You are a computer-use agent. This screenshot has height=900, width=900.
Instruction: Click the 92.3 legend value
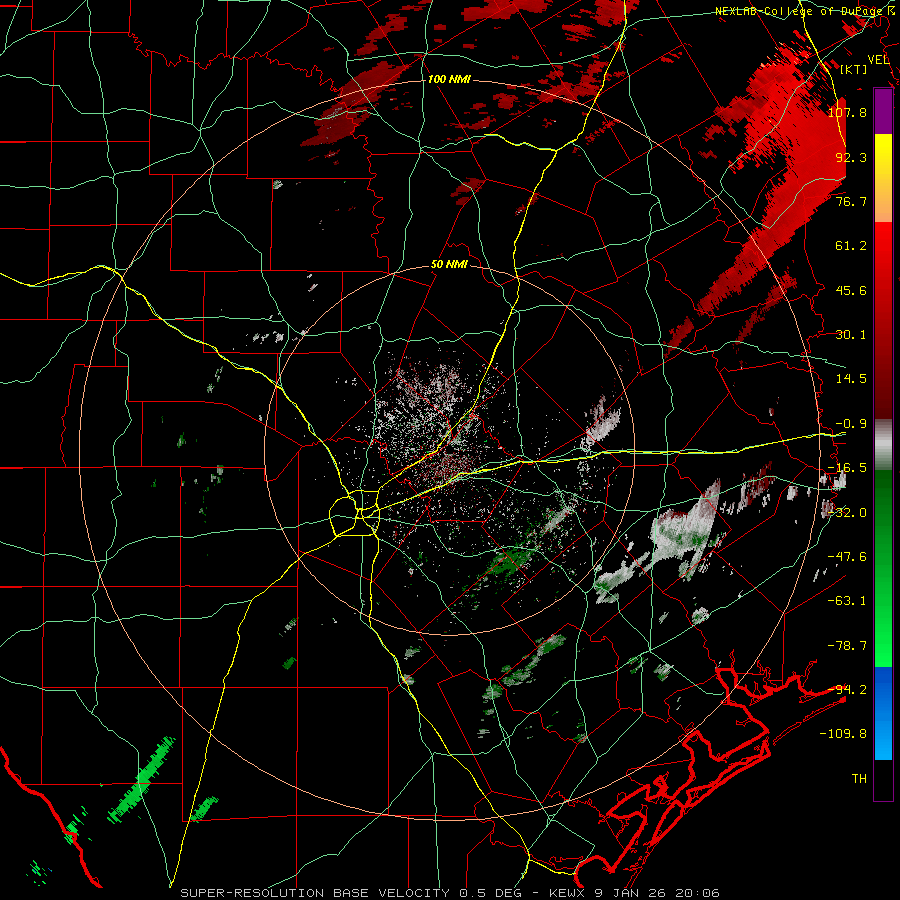(851, 157)
